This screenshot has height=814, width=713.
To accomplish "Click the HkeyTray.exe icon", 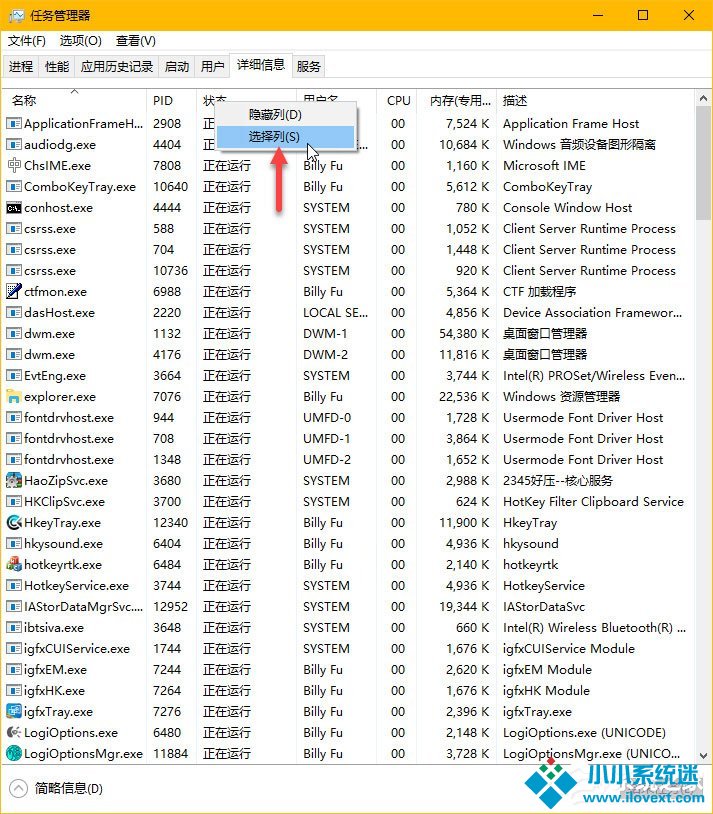I will point(14,522).
